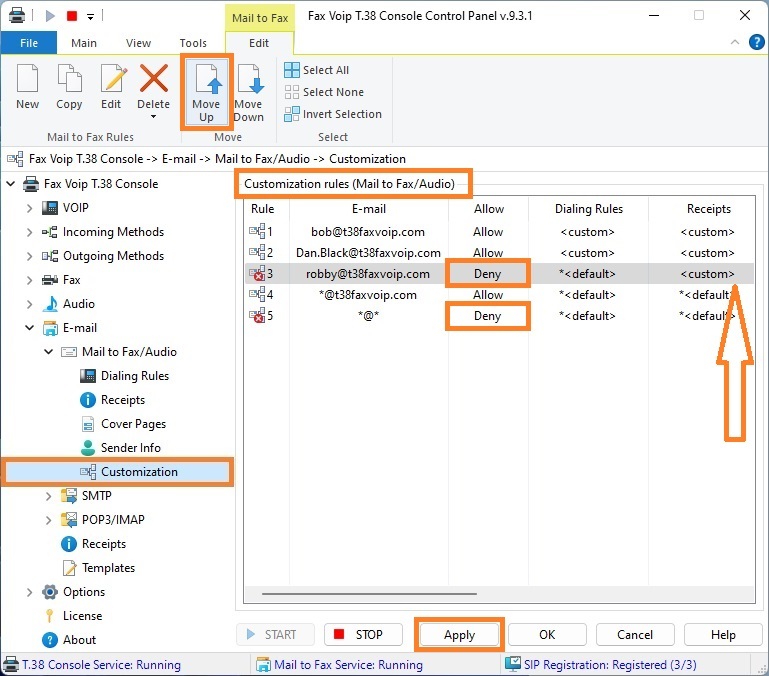Click the E-mail column header
Screen dimensions: 769x676
(x=369, y=209)
